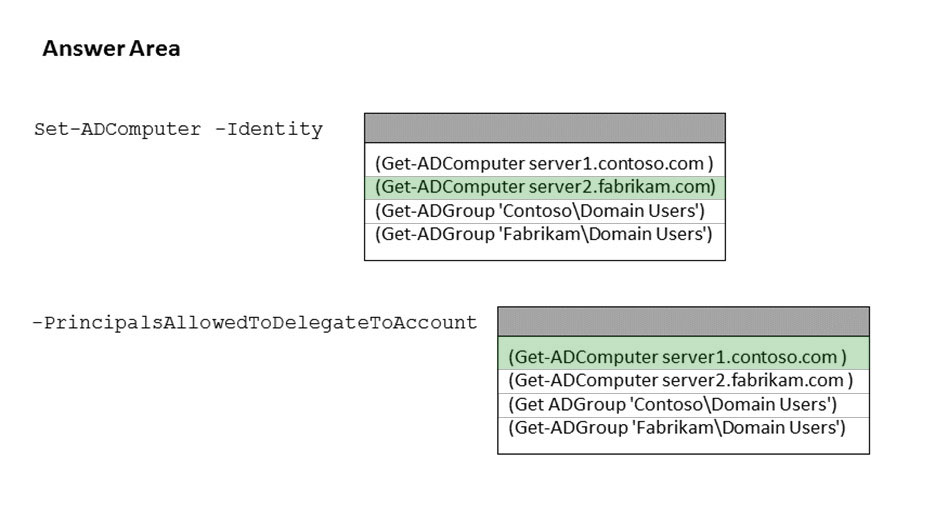Image resolution: width=929 pixels, height=505 pixels.
Task: Click the 'Answer Area' heading
Action: pos(111,49)
